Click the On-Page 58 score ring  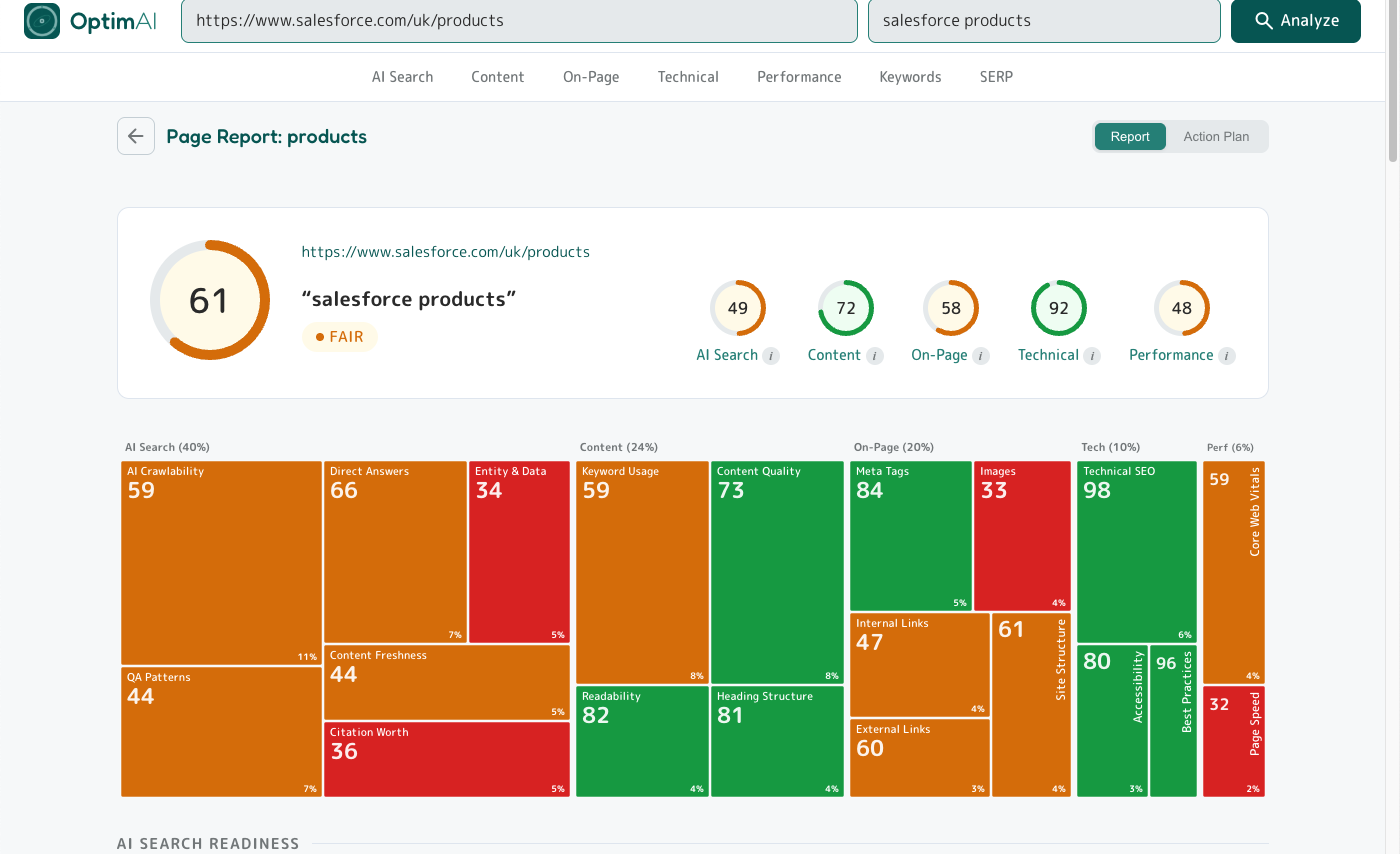[951, 308]
